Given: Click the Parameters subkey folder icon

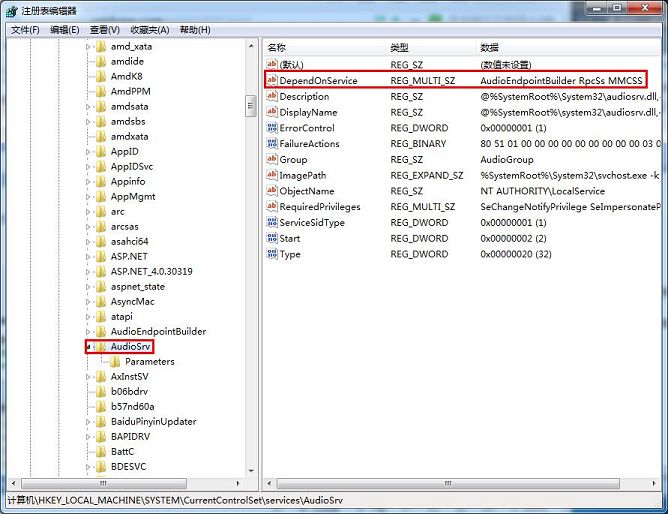Looking at the screenshot, I should click(x=115, y=361).
